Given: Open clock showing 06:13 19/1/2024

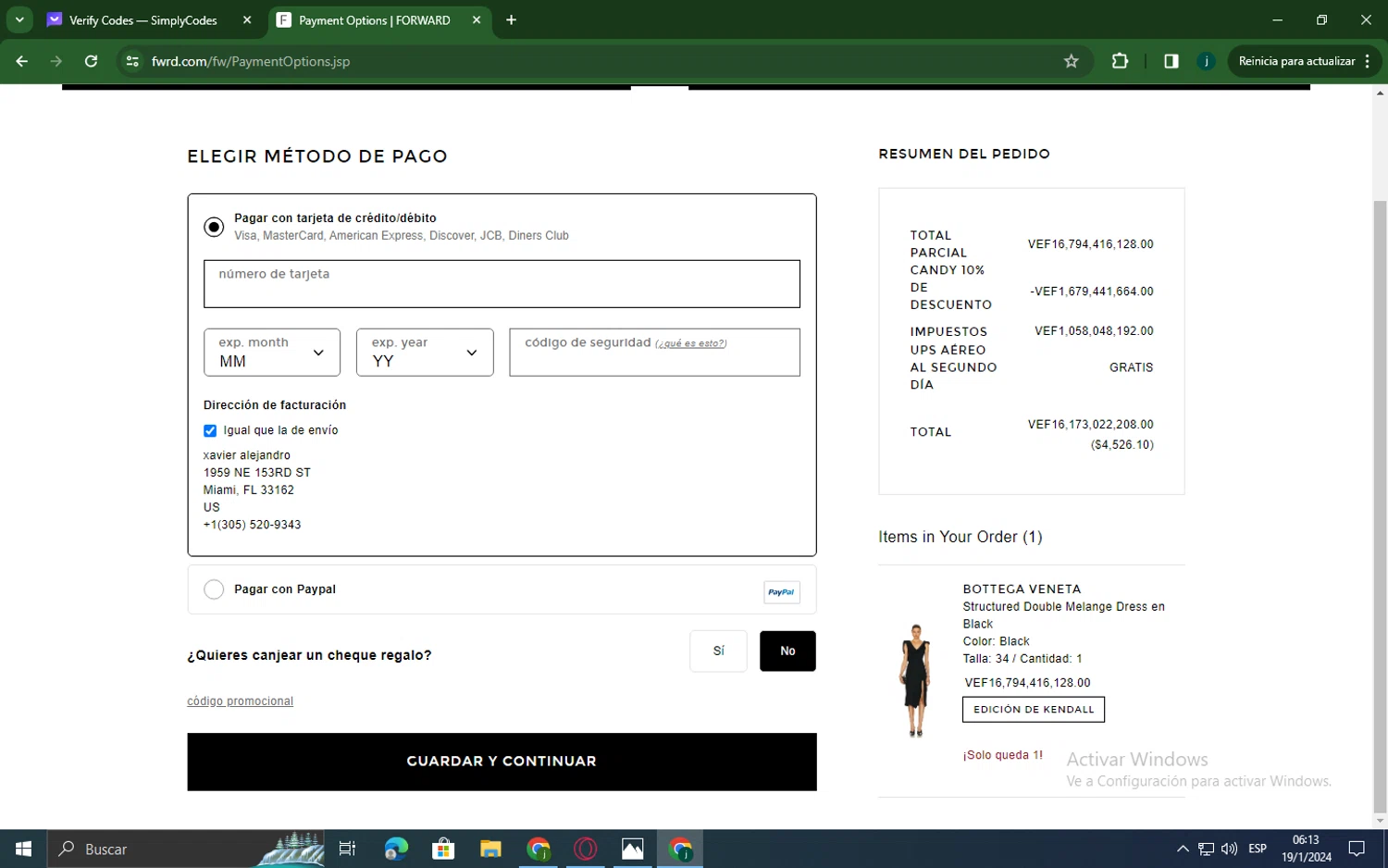Looking at the screenshot, I should (1307, 849).
